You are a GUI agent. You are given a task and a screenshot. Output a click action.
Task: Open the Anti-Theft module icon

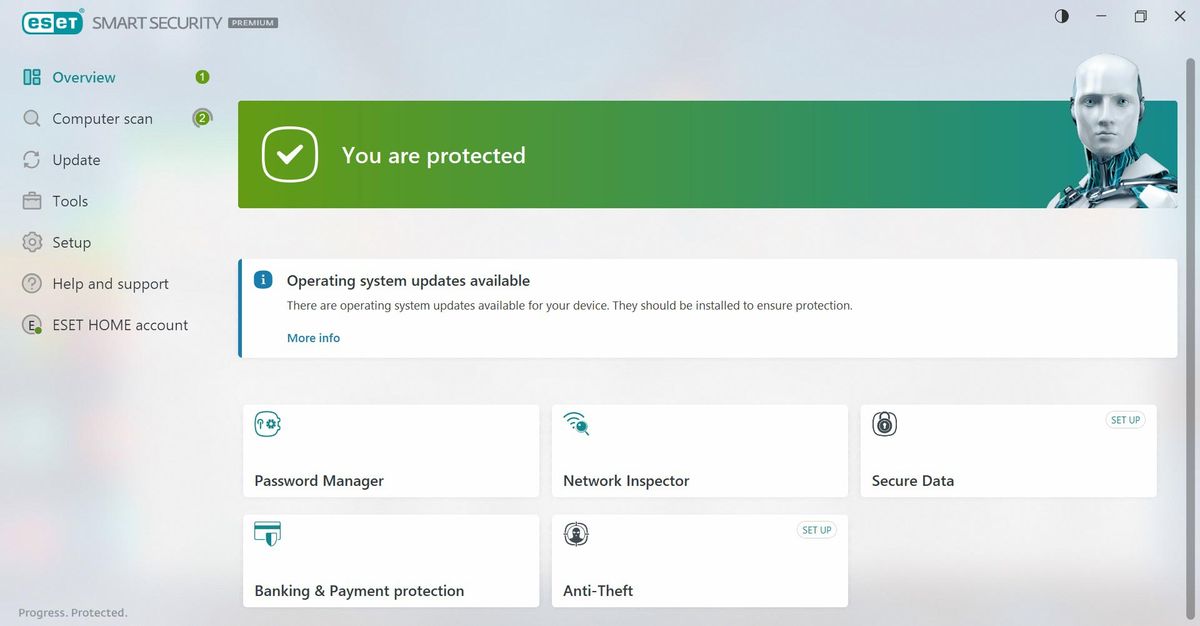click(575, 533)
